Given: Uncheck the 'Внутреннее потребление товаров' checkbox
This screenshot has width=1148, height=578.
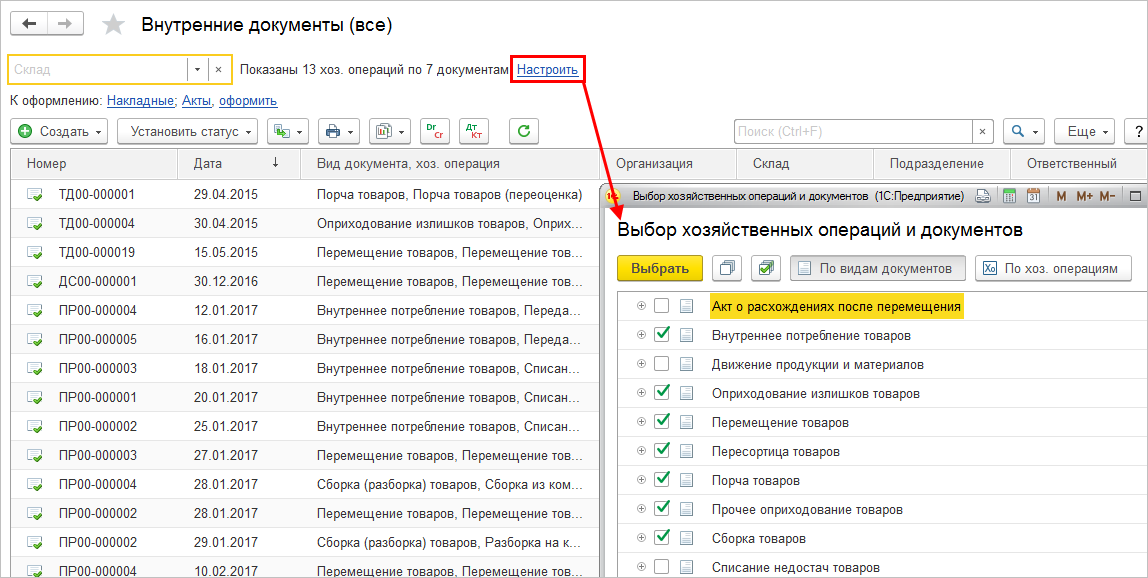Looking at the screenshot, I should click(661, 335).
